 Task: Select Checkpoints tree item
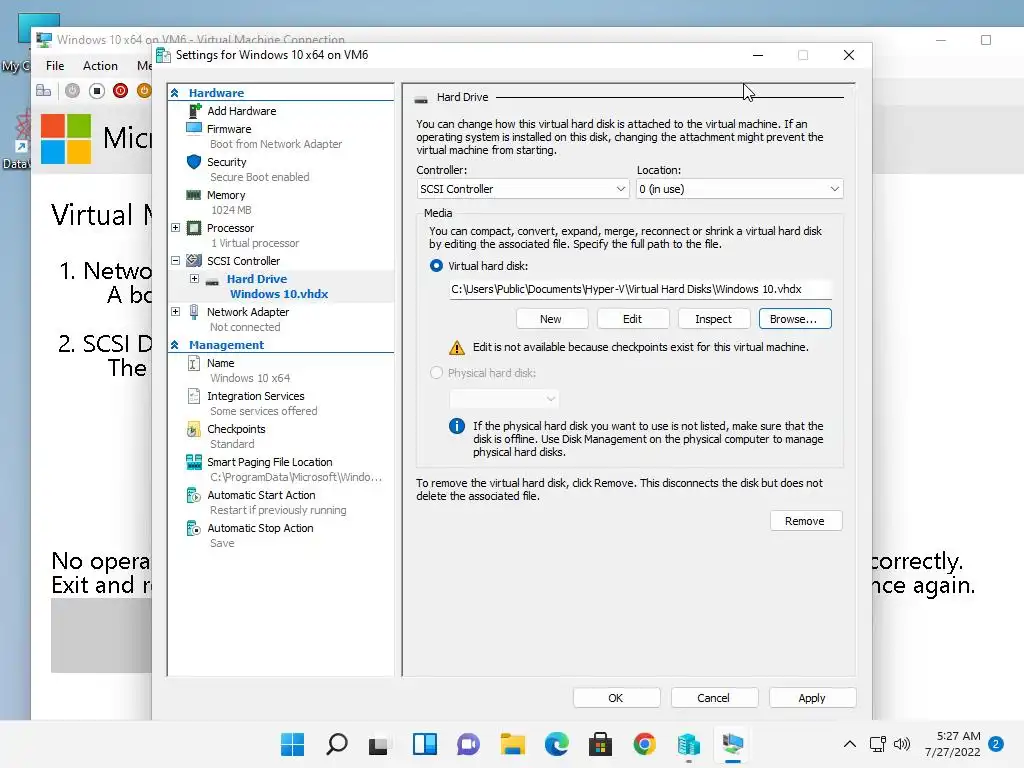tap(236, 429)
